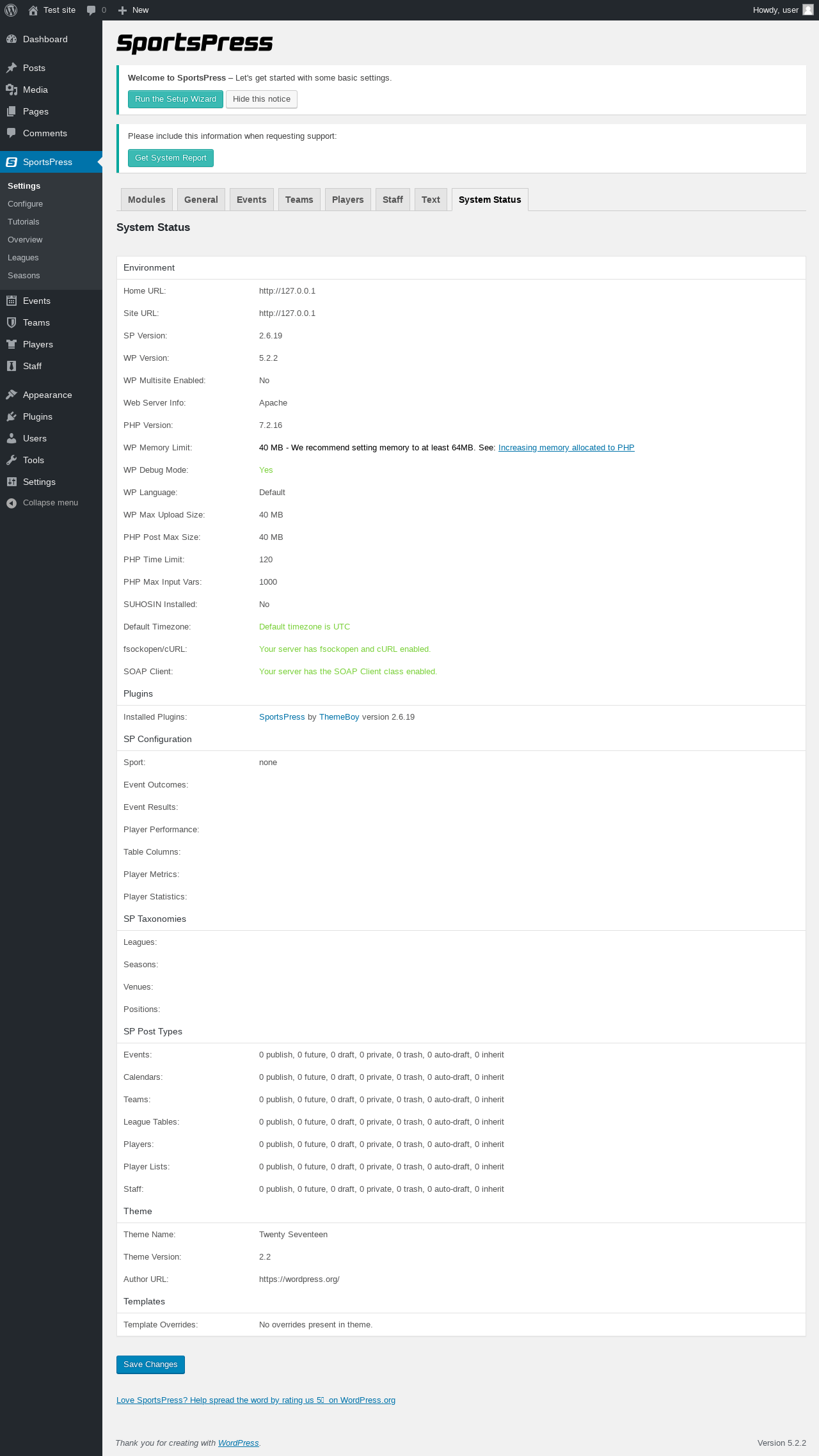
Task: Collapse the admin sidebar menu
Action: (44, 503)
